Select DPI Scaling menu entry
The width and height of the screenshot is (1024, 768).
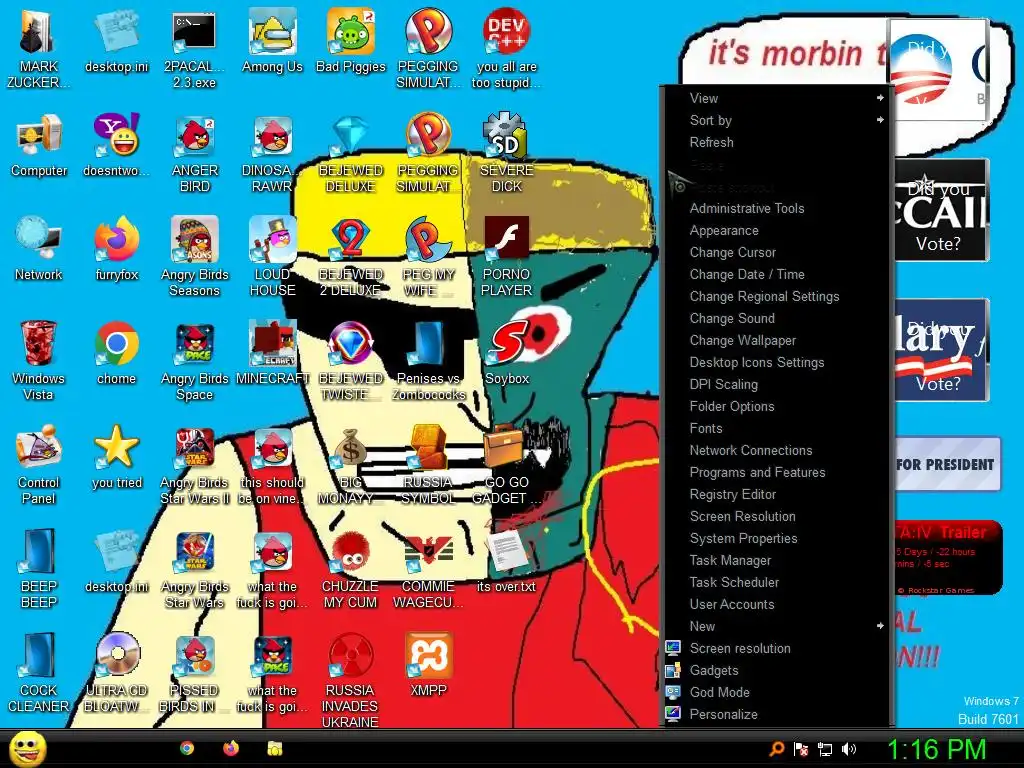pyautogui.click(x=776, y=384)
